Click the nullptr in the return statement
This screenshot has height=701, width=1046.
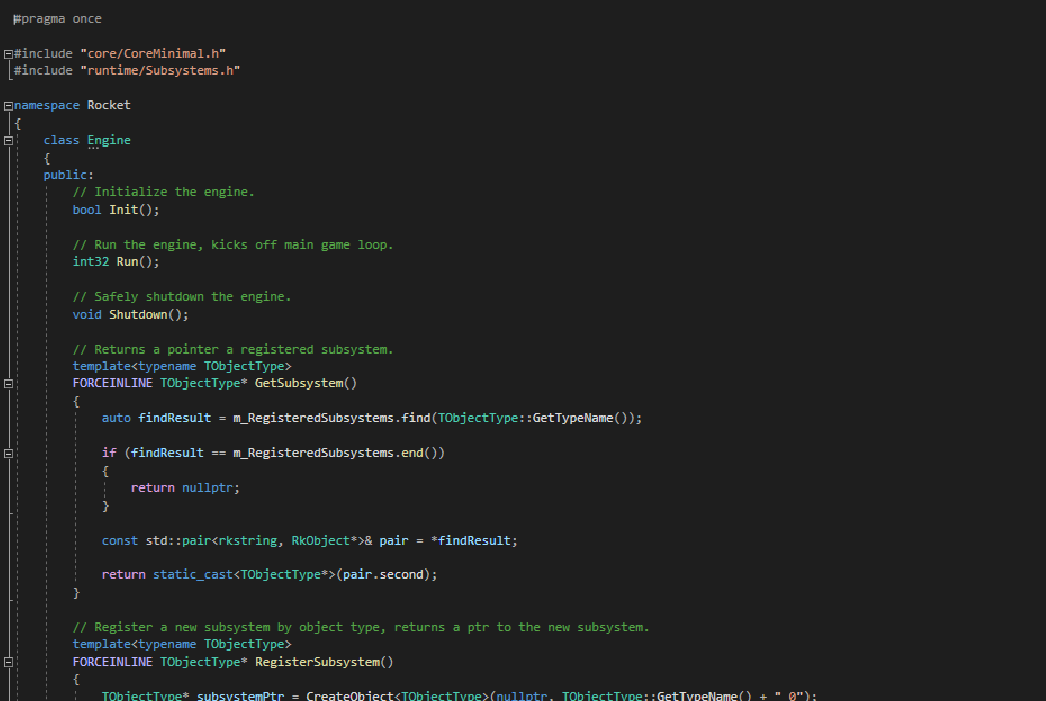(210, 488)
